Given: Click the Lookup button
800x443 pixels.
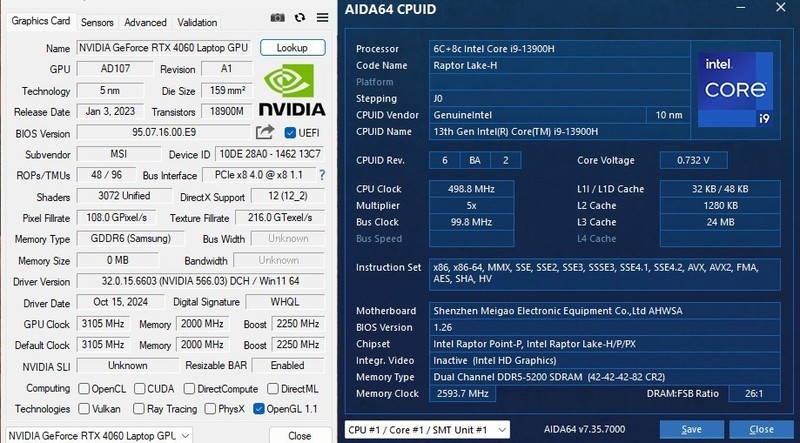Looking at the screenshot, I should (x=292, y=47).
